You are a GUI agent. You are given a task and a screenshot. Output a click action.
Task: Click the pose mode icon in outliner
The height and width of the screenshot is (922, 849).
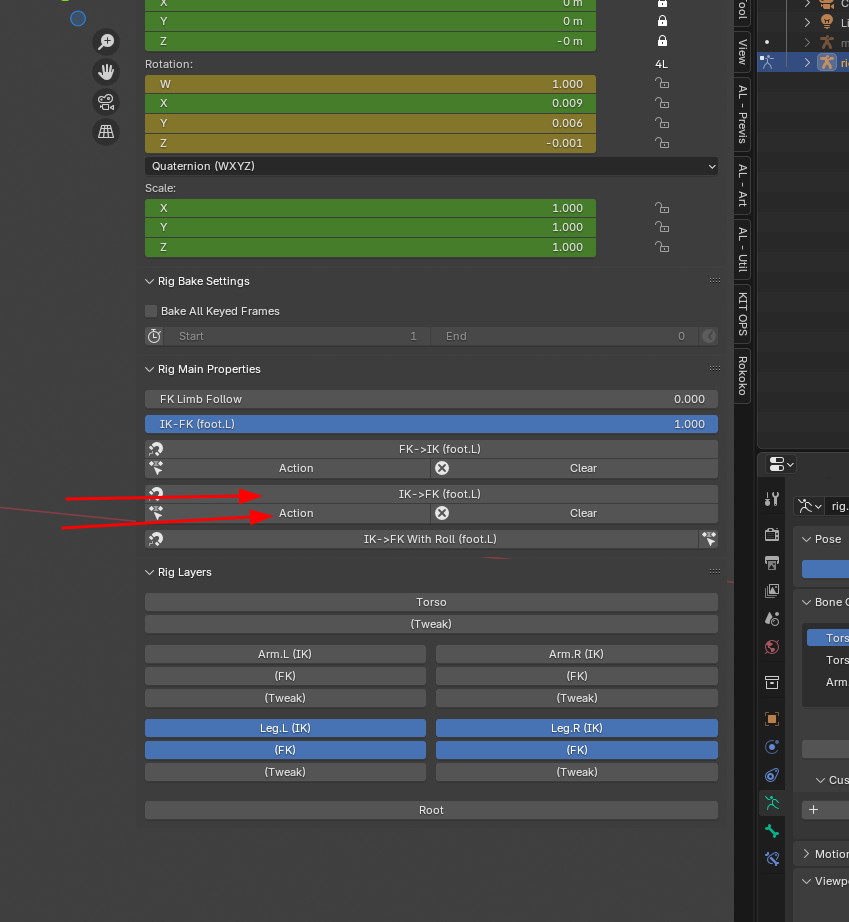(x=767, y=62)
